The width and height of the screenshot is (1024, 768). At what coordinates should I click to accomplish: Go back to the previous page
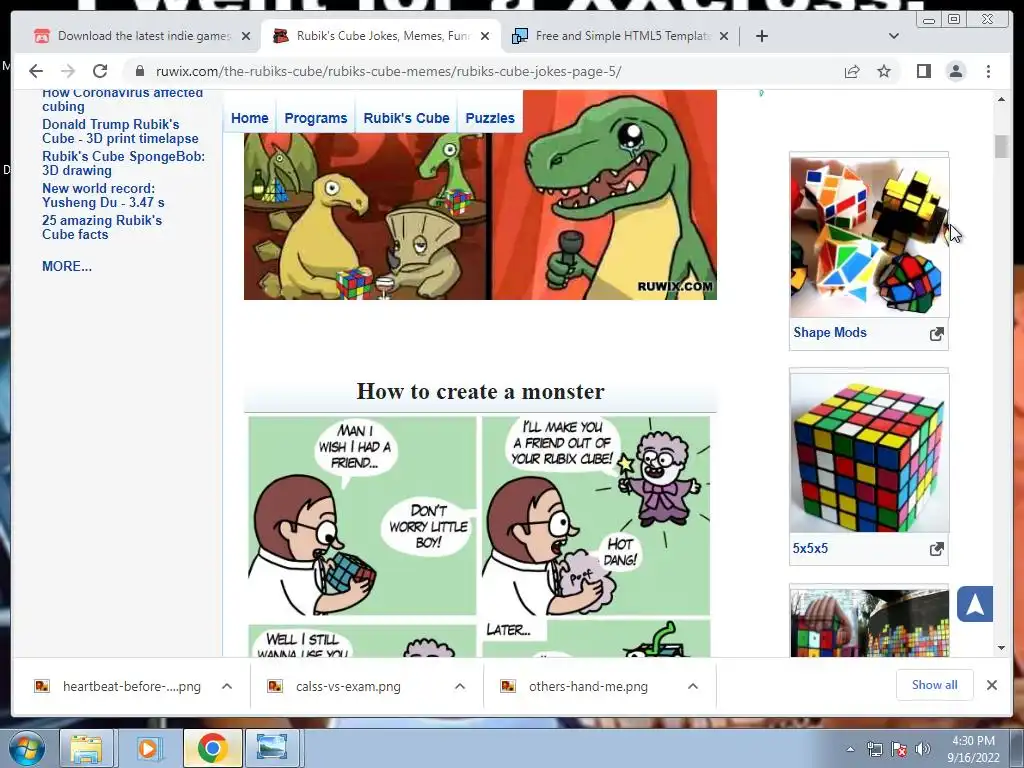(x=36, y=71)
